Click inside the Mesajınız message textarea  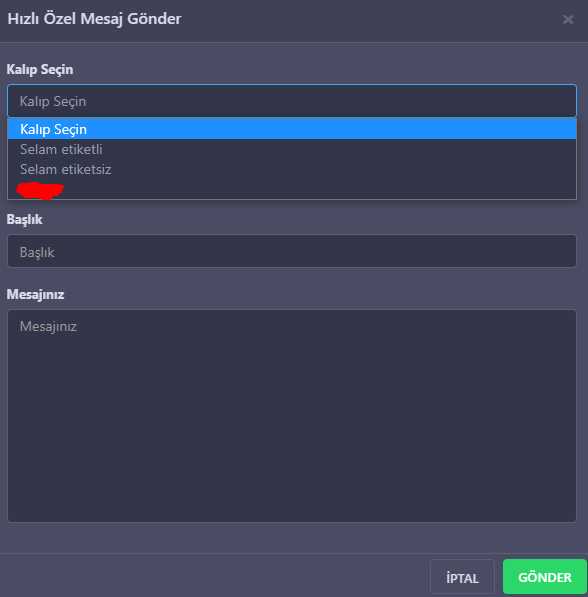pyautogui.click(x=292, y=416)
